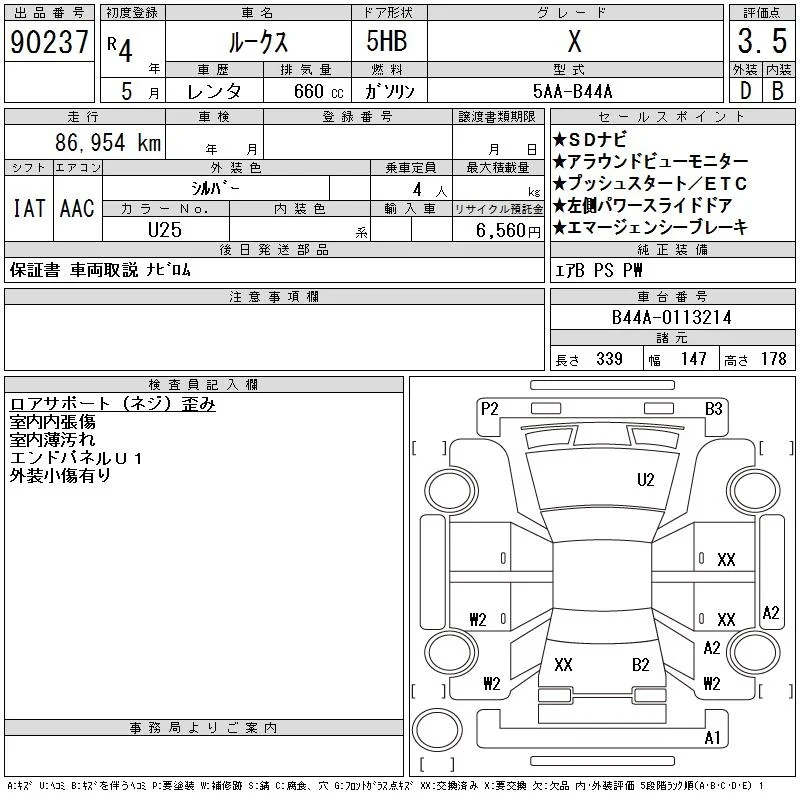Click sales point '★SDナビ'
Image resolution: width=800 pixels, height=800 pixels.
pos(590,140)
